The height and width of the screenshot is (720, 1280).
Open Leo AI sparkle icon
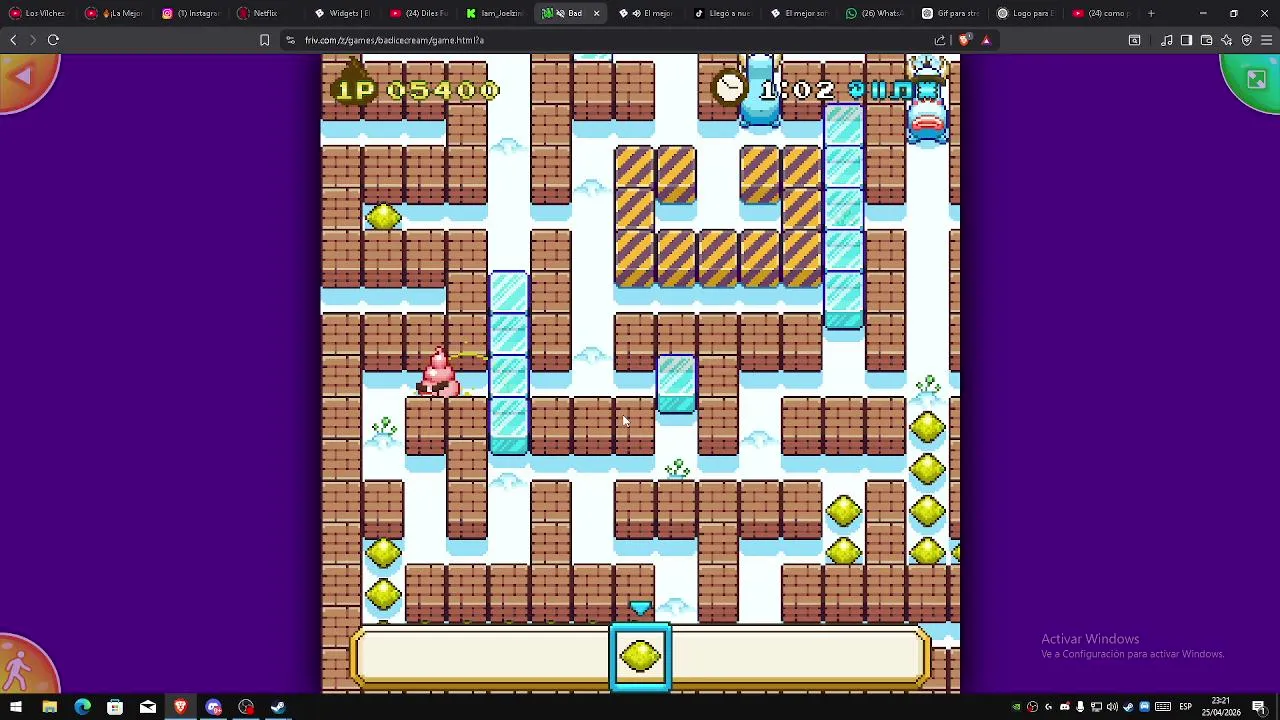[1227, 40]
